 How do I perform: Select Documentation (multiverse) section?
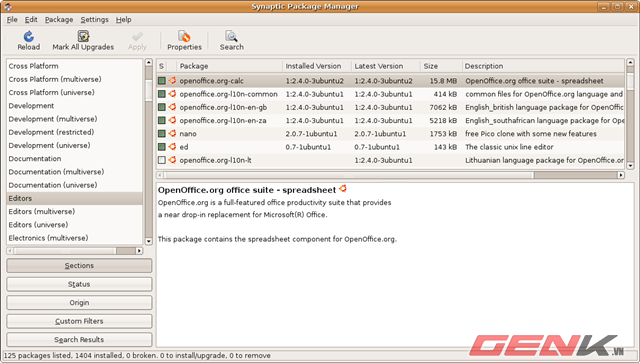click(74, 172)
